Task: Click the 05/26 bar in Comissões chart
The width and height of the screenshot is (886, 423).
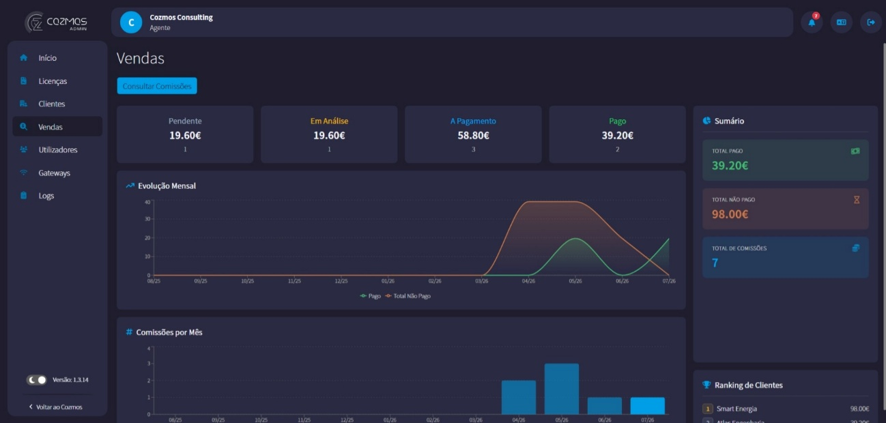Action: tap(561, 389)
